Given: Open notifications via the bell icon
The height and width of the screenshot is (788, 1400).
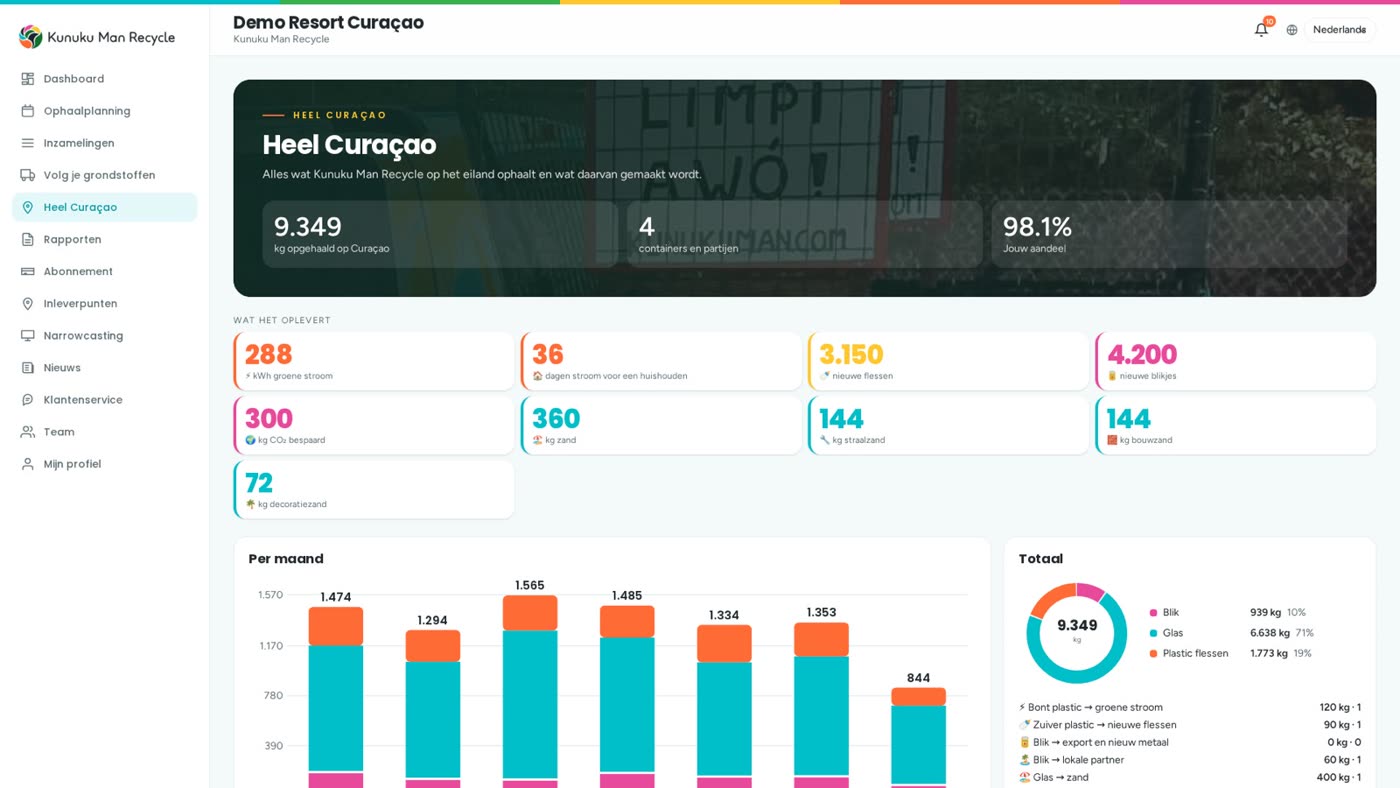Looking at the screenshot, I should [1261, 29].
